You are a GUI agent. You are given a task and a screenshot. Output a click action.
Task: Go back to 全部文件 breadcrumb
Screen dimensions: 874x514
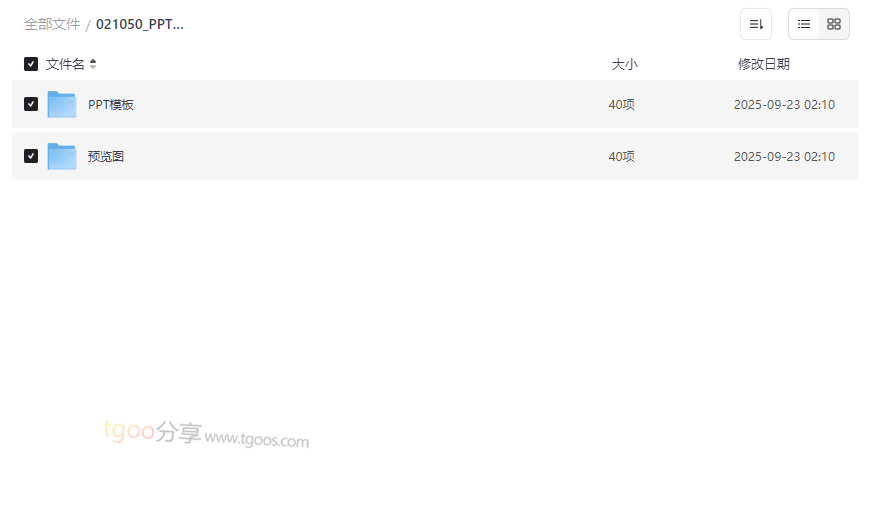(x=52, y=24)
